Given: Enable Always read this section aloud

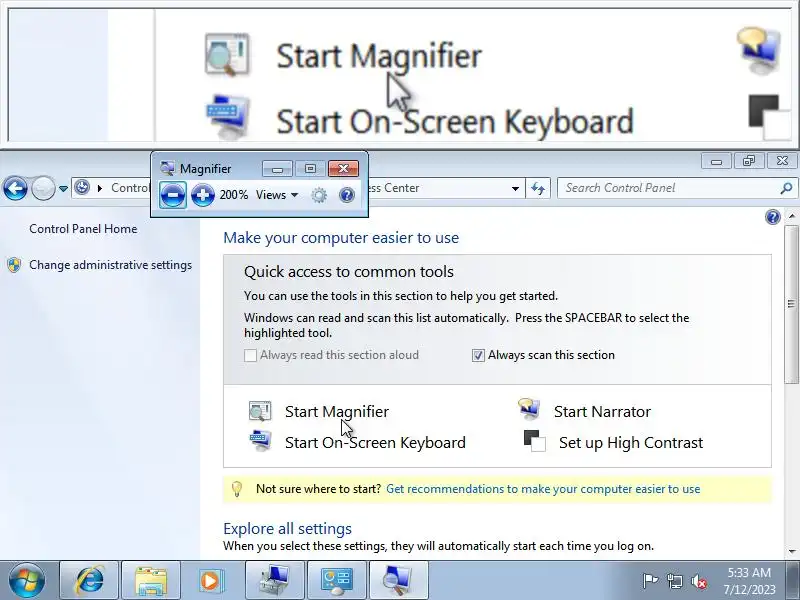Looking at the screenshot, I should [250, 355].
